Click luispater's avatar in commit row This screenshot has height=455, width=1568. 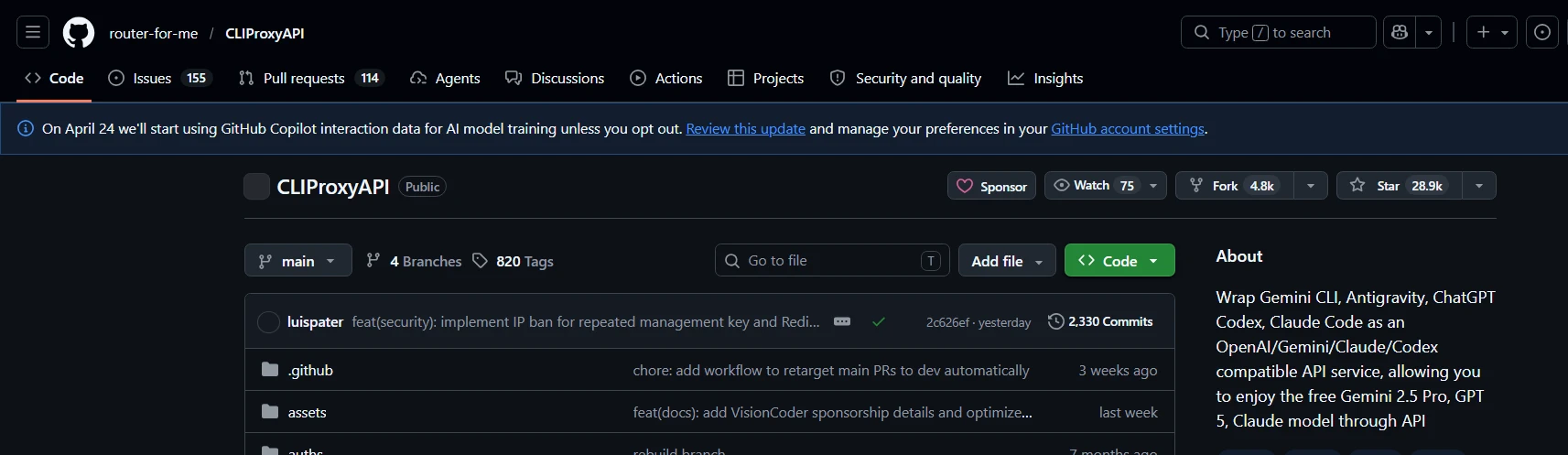click(268, 322)
